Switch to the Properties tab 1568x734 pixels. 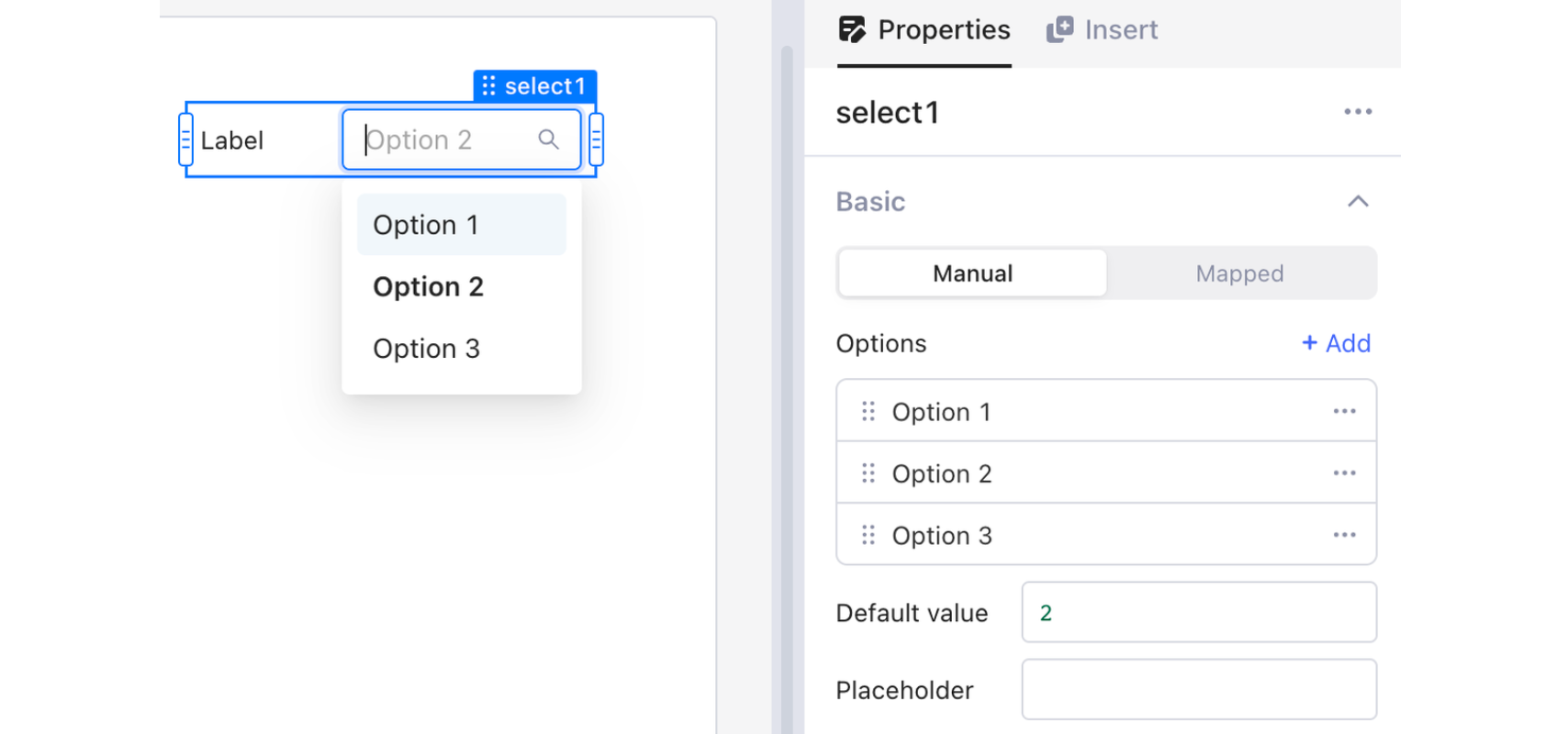924,30
